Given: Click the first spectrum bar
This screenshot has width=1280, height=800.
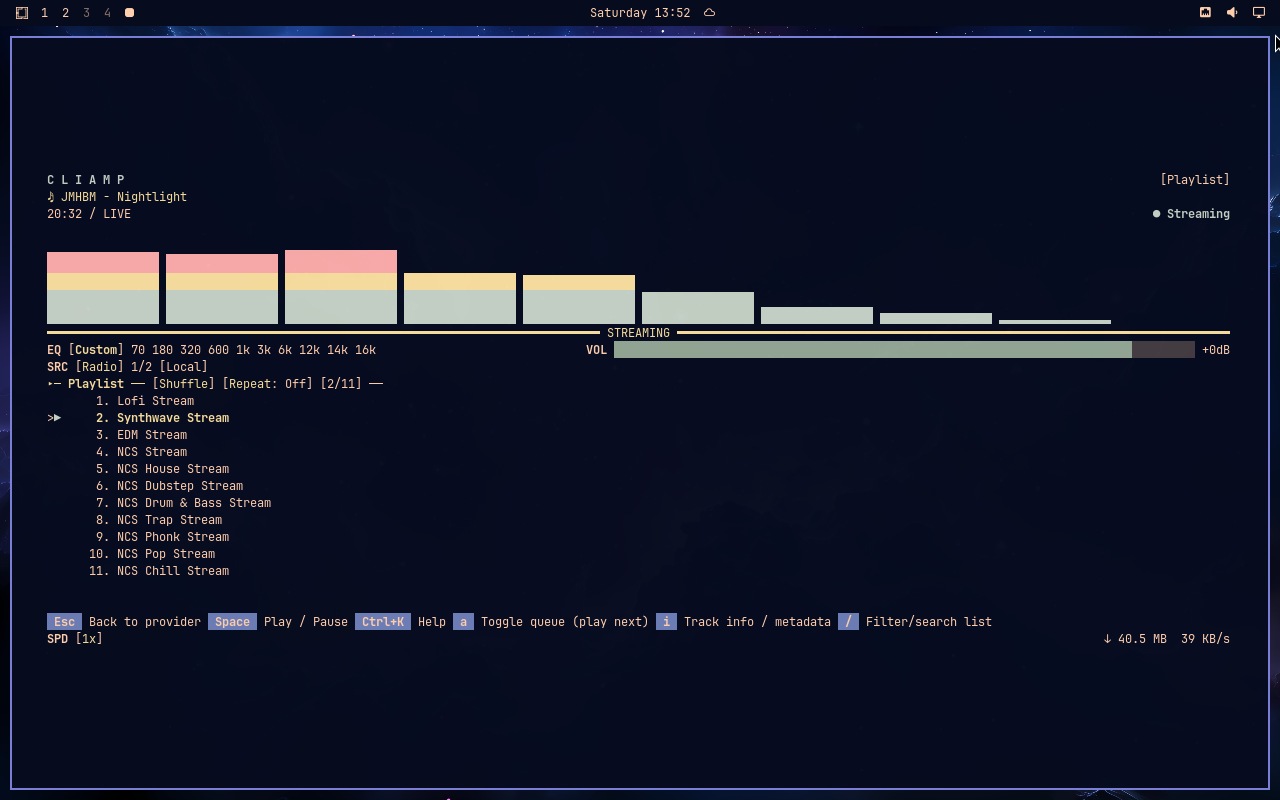Looking at the screenshot, I should pyautogui.click(x=103, y=288).
